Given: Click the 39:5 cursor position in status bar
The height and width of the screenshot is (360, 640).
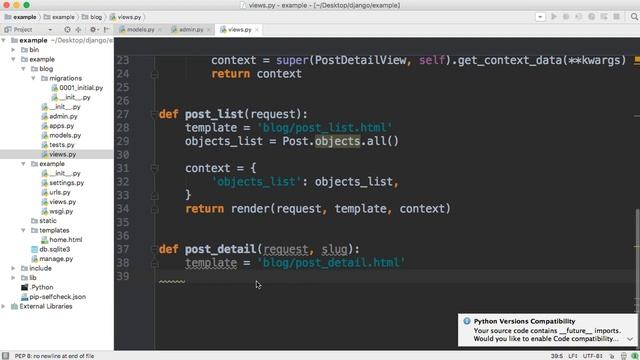Looking at the screenshot, I should click(557, 356).
